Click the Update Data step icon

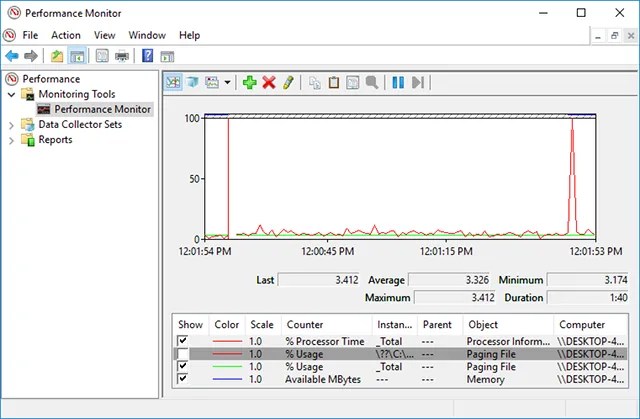tap(418, 82)
